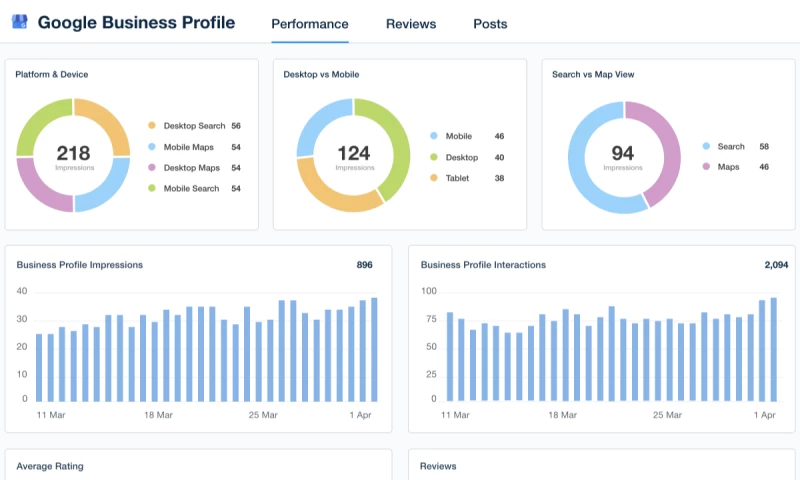Image resolution: width=800 pixels, height=480 pixels.
Task: Click the Google Business Profile store icon
Action: [x=20, y=22]
